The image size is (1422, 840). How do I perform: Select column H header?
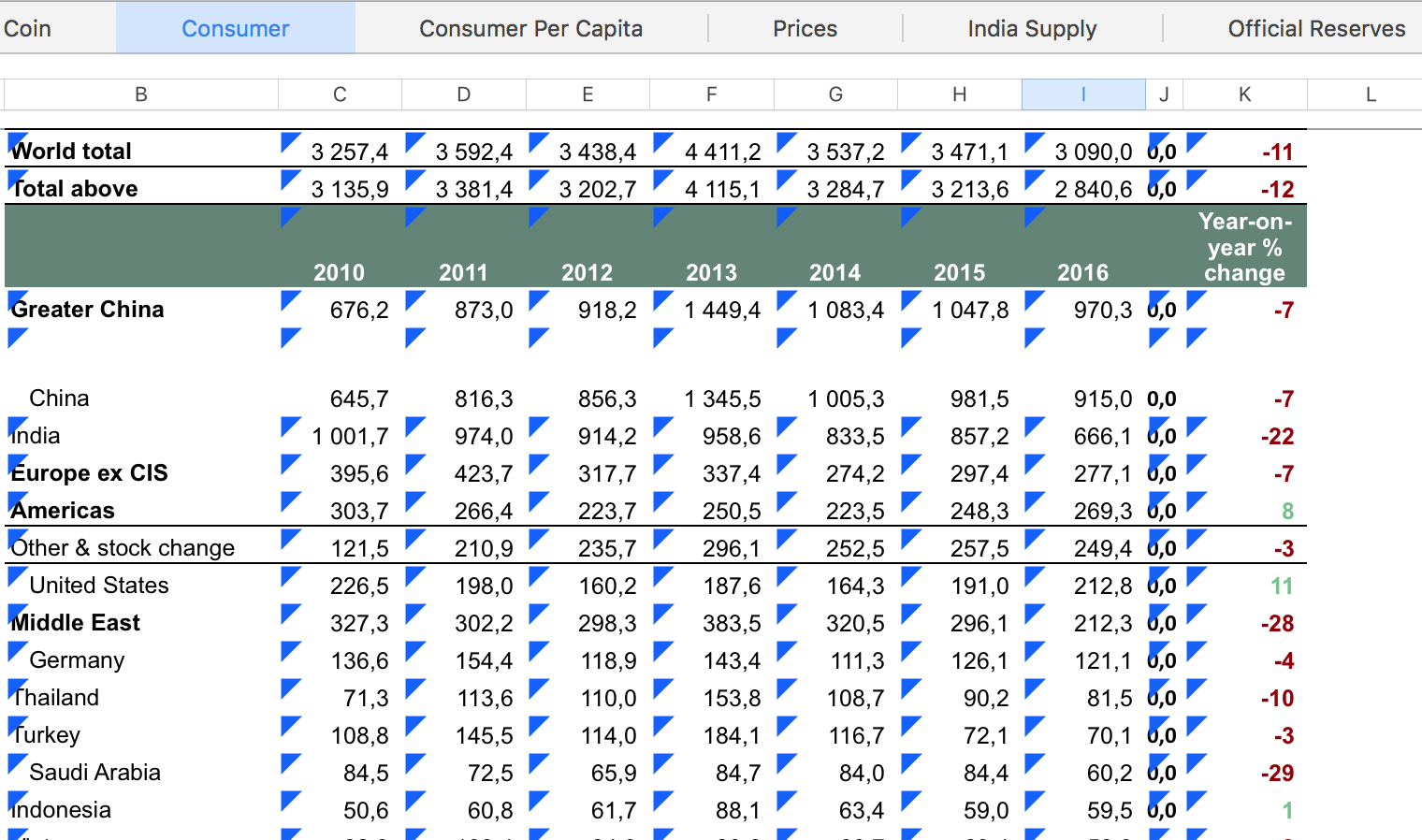pos(960,94)
